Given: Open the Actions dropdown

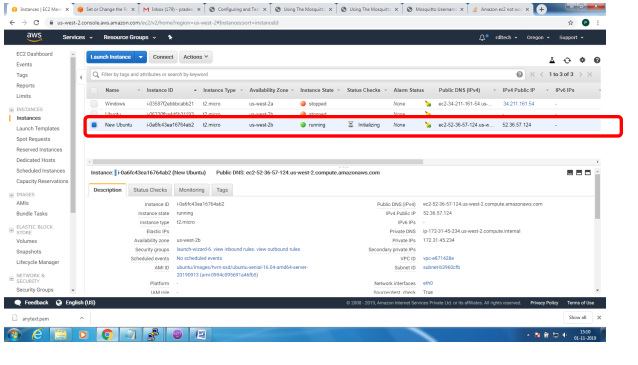Looking at the screenshot, I should pyautogui.click(x=195, y=57).
